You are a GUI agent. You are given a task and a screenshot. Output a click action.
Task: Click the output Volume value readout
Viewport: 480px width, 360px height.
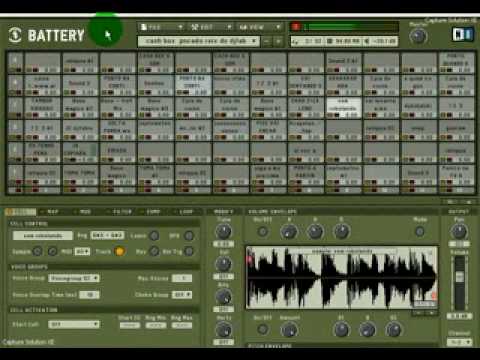[459, 316]
